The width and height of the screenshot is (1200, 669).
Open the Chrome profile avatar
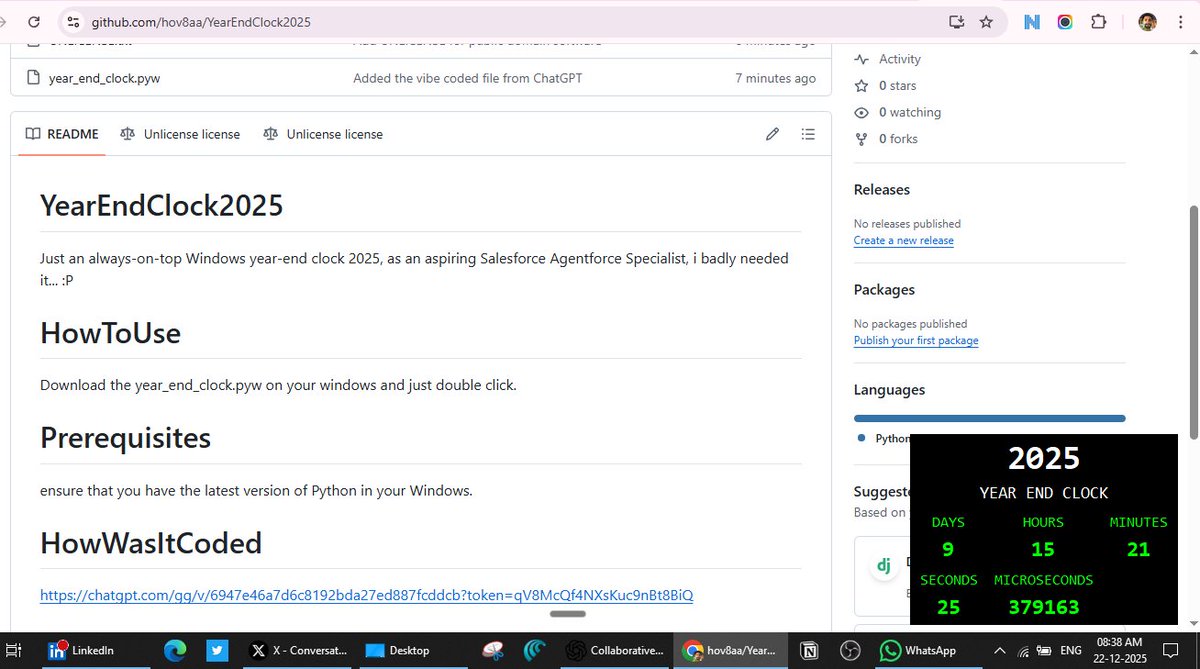(1148, 21)
